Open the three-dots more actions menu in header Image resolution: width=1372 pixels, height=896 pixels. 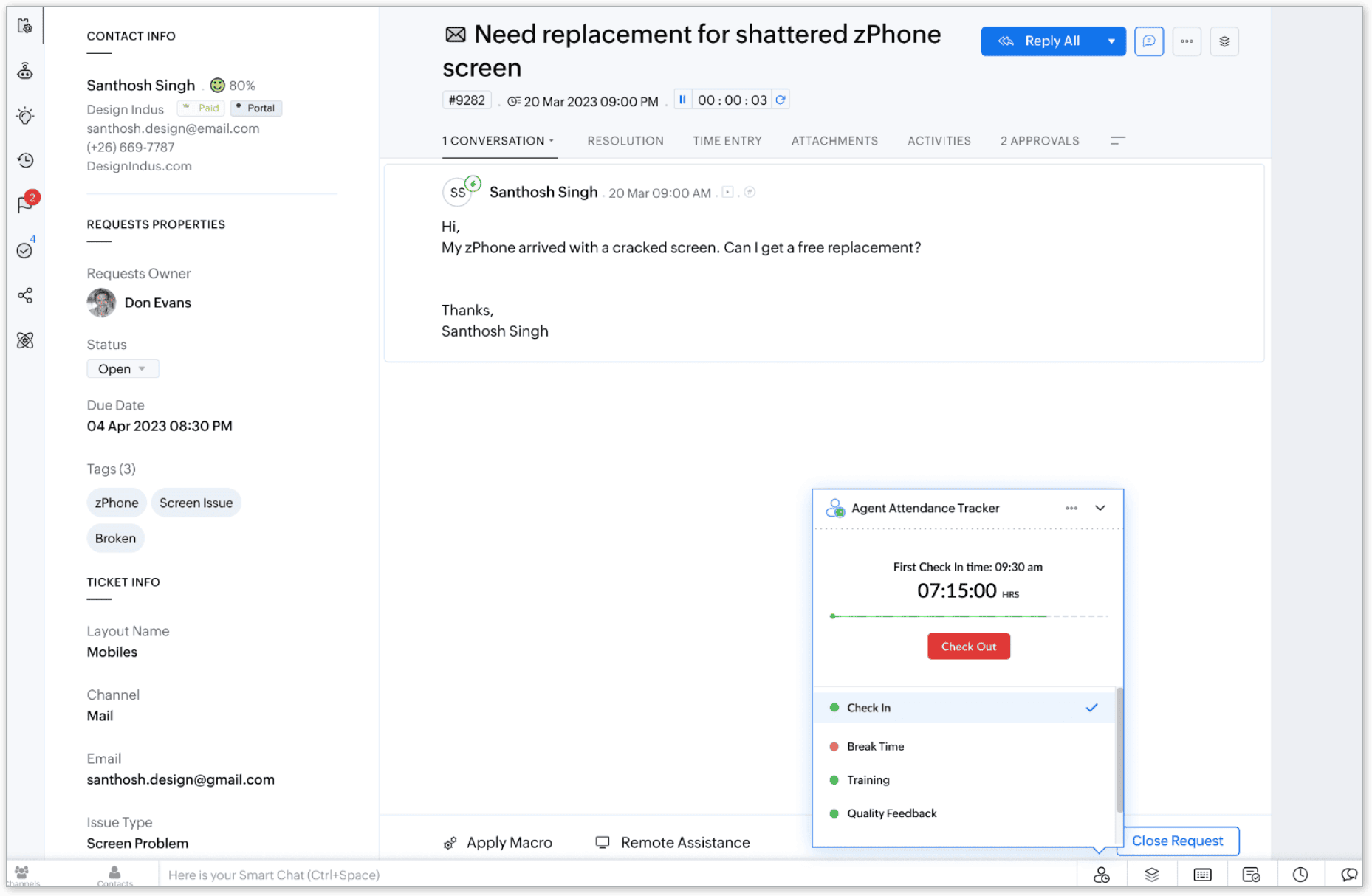click(1187, 41)
